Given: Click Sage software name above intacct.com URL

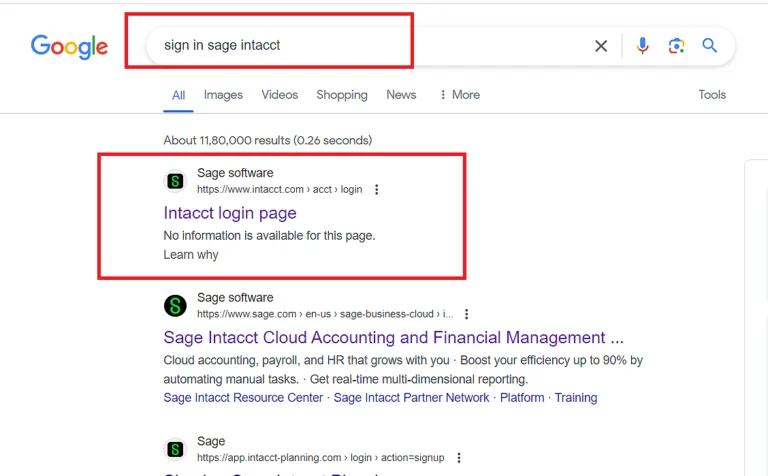Looking at the screenshot, I should (x=235, y=173).
